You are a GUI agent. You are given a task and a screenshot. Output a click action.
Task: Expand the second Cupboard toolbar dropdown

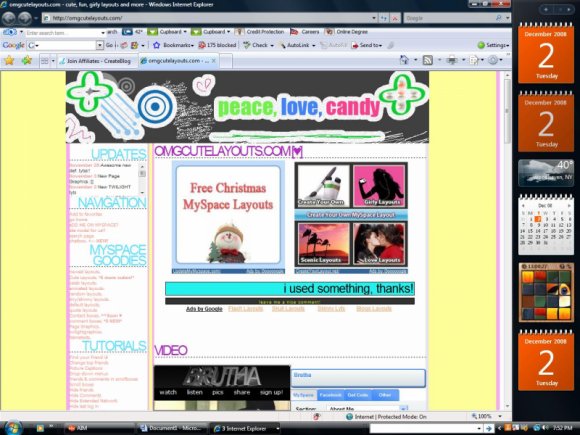228,32
